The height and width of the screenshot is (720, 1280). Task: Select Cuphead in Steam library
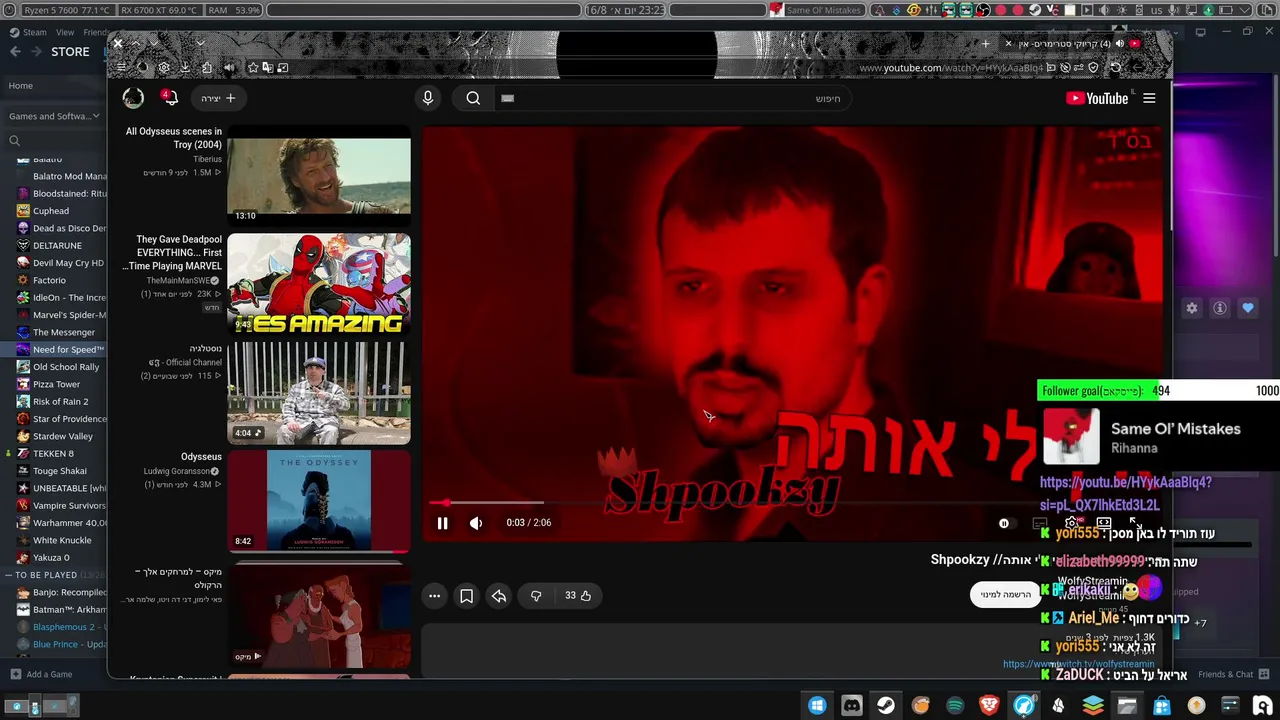[x=51, y=211]
